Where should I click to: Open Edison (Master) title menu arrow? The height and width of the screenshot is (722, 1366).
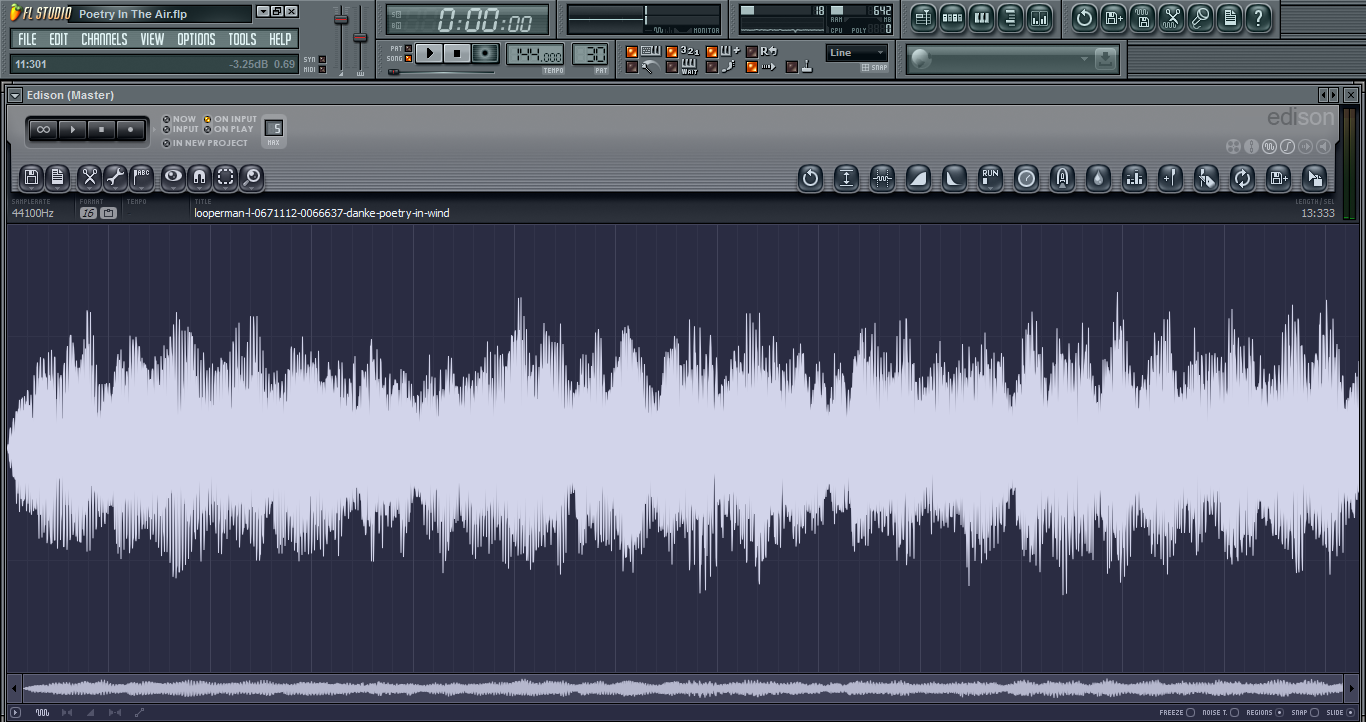15,95
